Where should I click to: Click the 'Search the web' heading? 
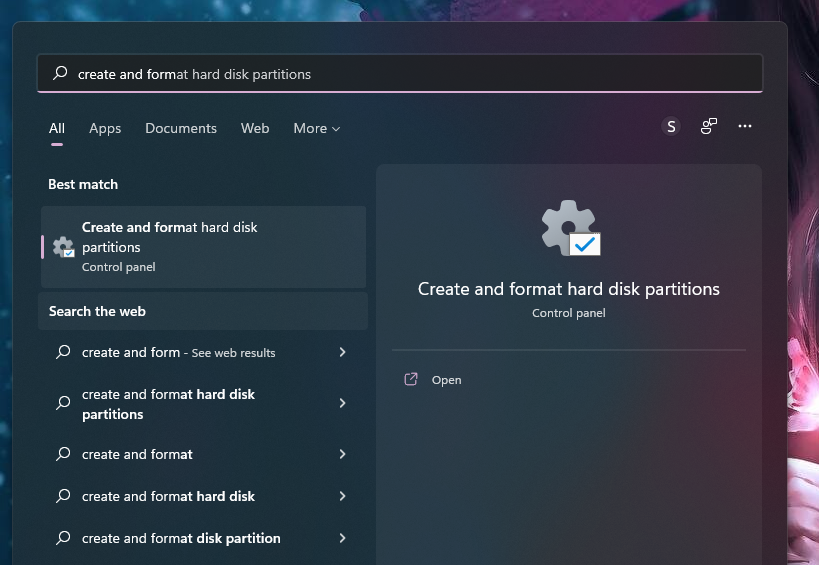pyautogui.click(x=97, y=311)
